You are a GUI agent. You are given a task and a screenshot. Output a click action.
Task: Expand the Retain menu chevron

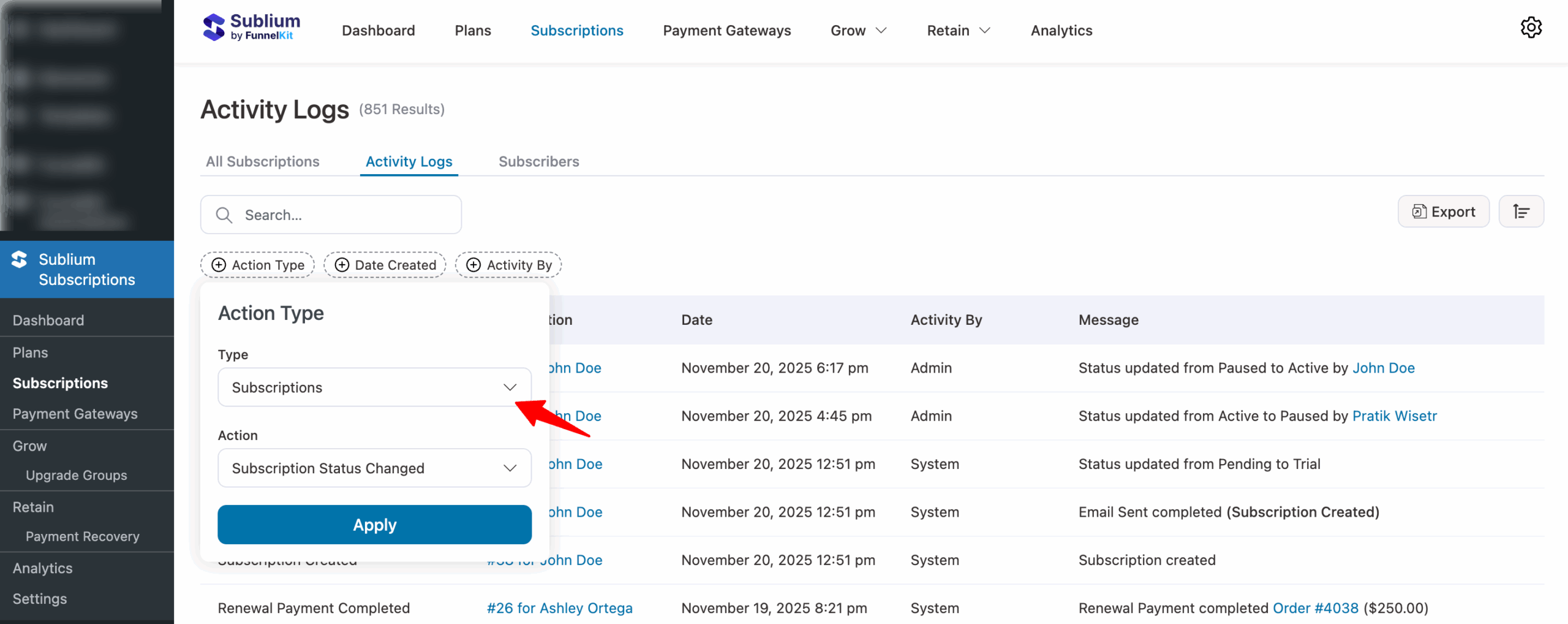[x=985, y=30]
